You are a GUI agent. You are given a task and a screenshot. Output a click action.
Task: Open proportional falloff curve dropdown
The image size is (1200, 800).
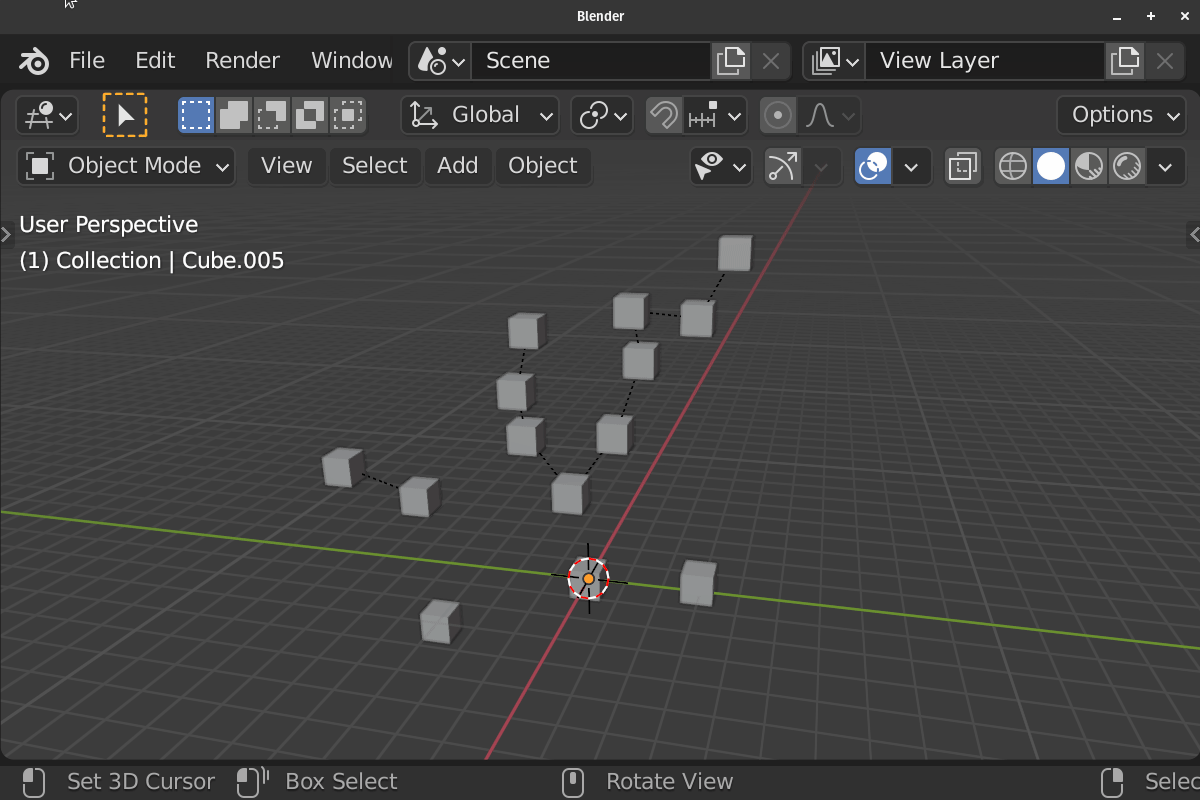tap(829, 115)
